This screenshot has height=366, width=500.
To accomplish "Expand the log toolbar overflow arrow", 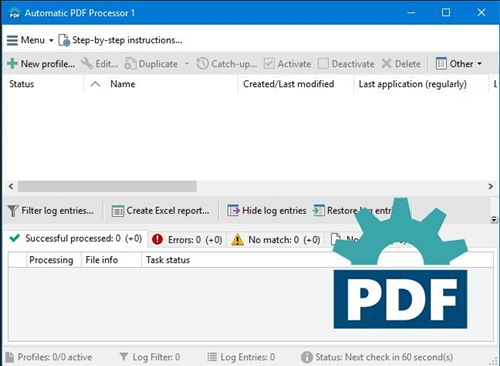I will click(494, 219).
